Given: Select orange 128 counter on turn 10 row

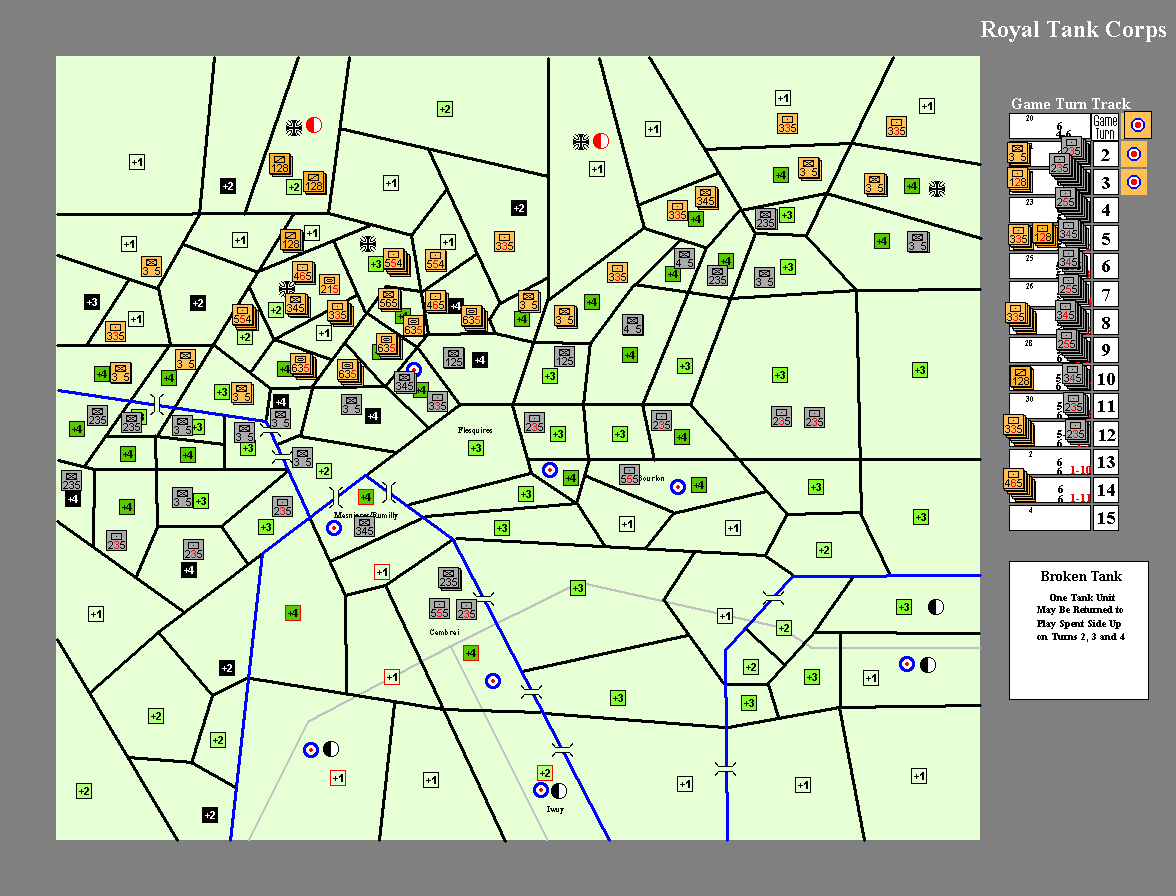Looking at the screenshot, I should [1021, 376].
